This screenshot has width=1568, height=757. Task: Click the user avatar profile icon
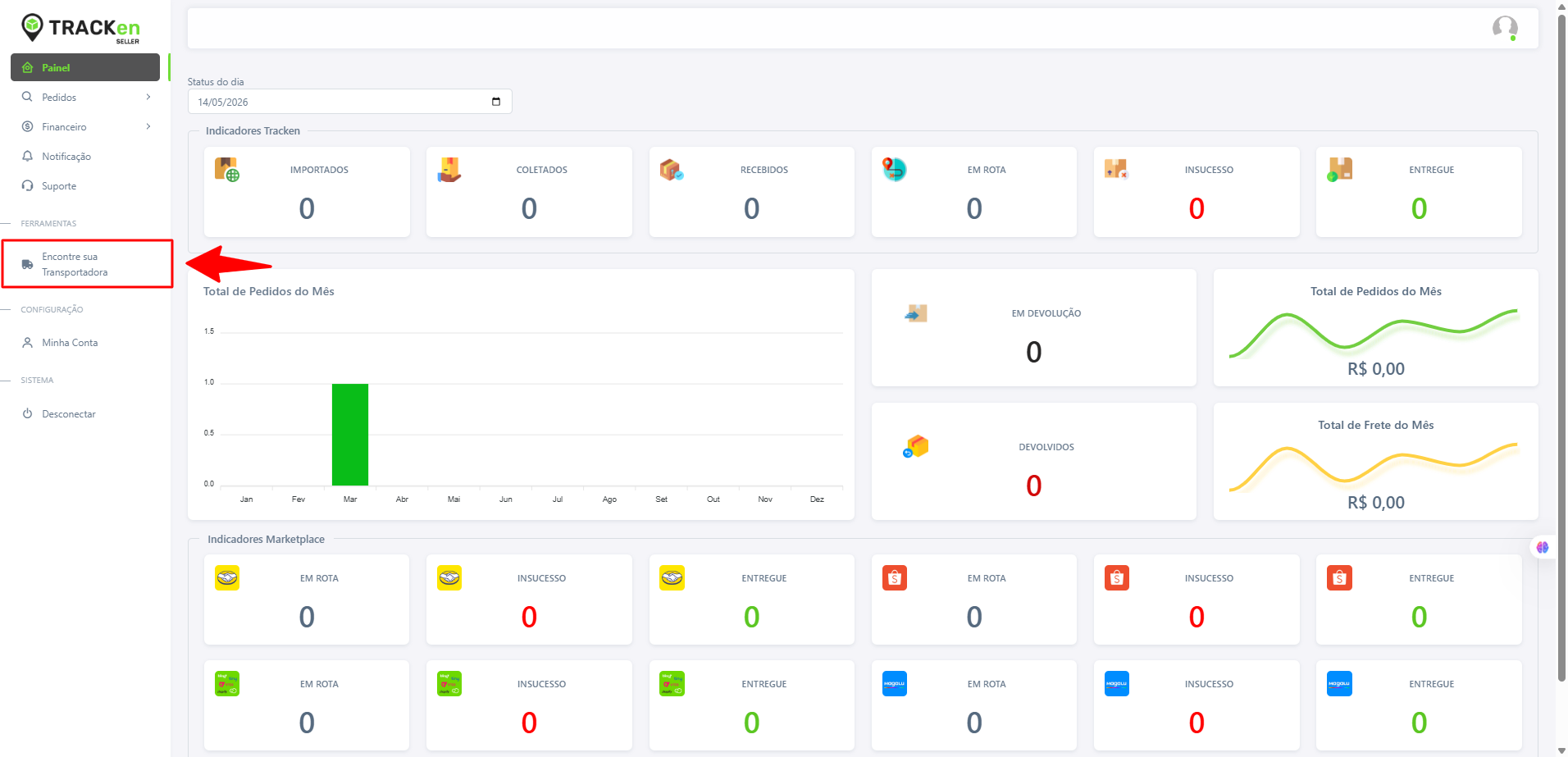(x=1505, y=29)
